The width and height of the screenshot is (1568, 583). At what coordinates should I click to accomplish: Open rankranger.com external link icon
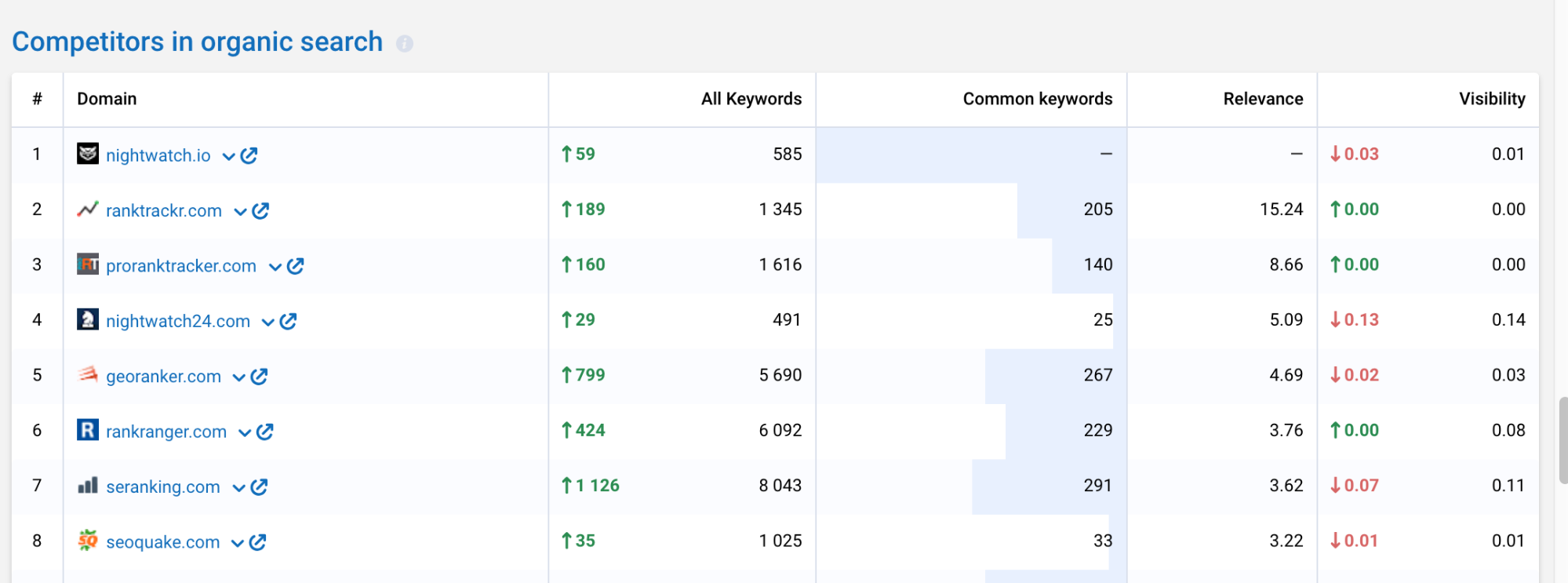[x=264, y=432]
